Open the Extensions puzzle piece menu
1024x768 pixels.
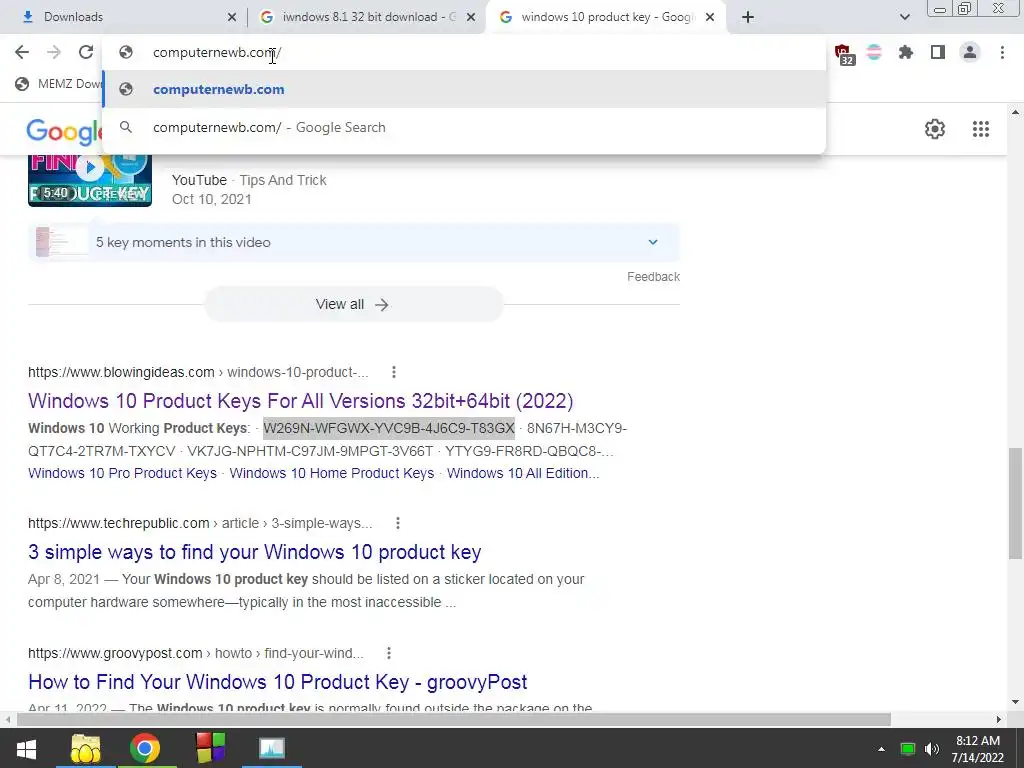[906, 52]
